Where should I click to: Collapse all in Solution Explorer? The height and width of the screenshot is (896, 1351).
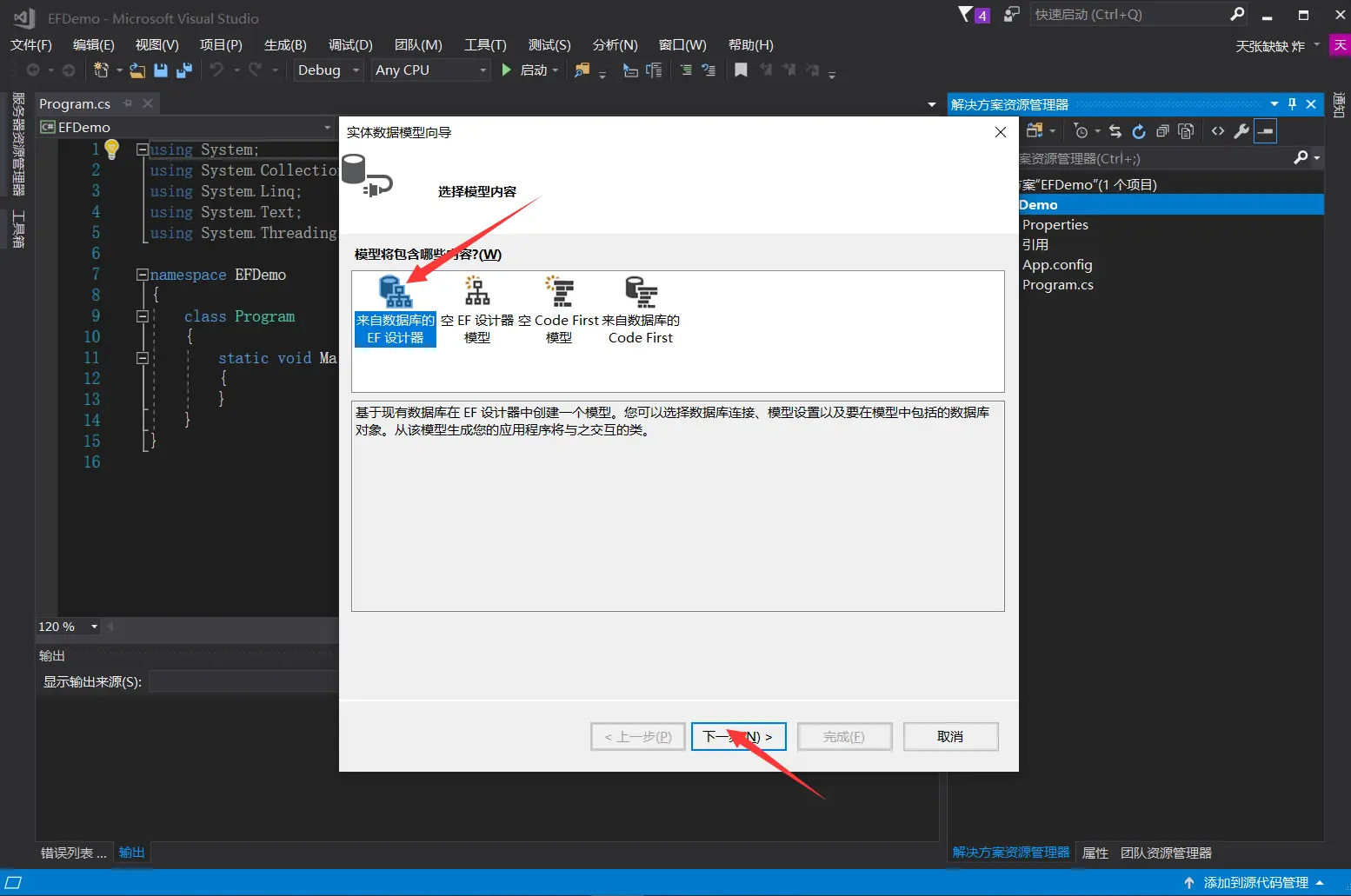[1162, 131]
